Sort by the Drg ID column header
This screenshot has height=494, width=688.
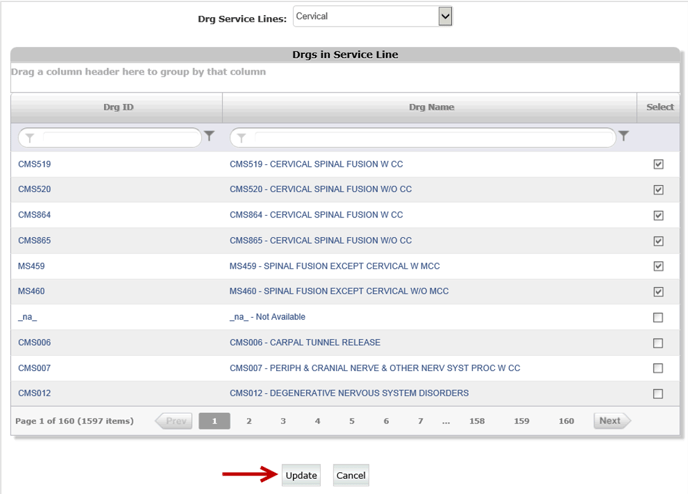click(x=117, y=107)
